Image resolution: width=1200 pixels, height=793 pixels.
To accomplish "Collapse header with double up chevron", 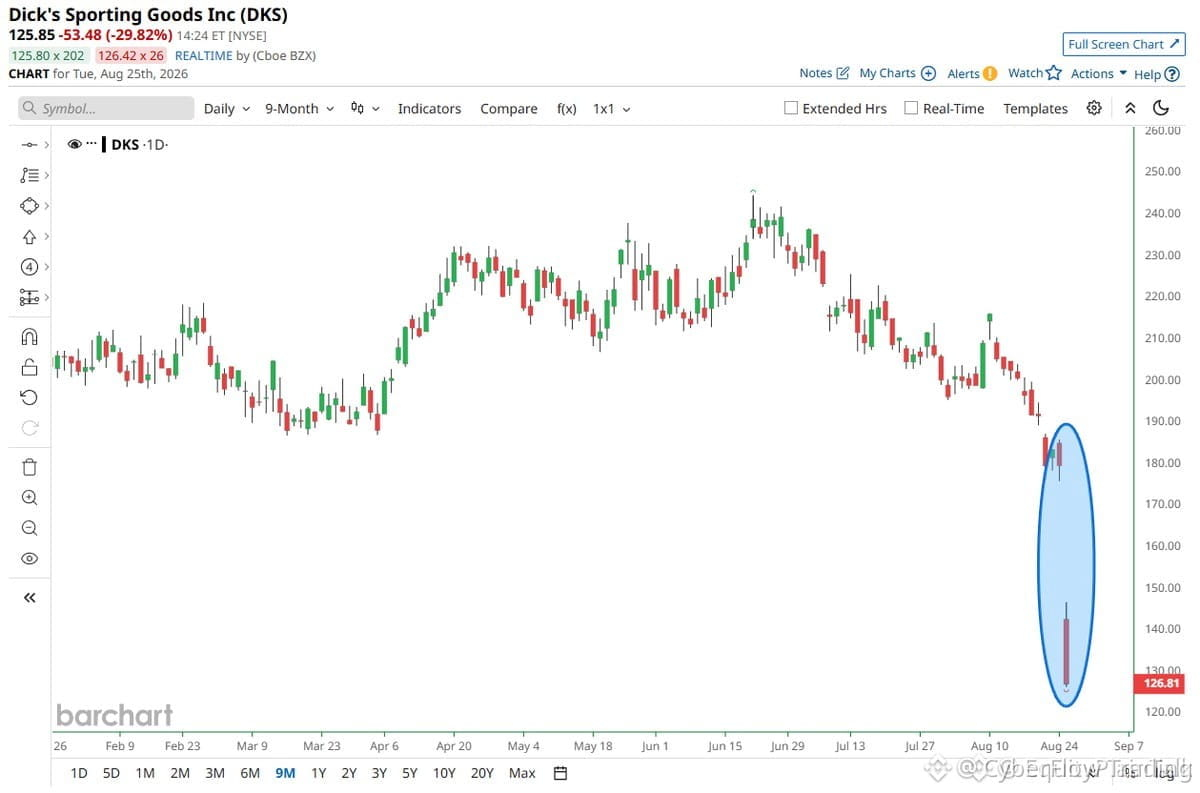I will point(1130,108).
